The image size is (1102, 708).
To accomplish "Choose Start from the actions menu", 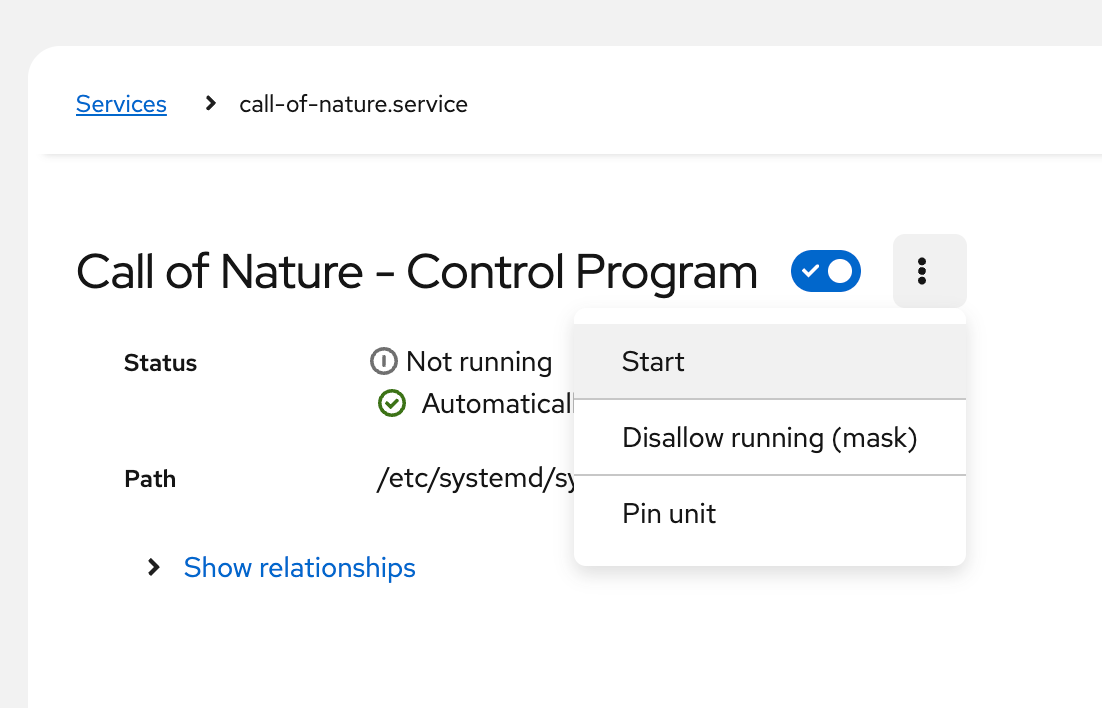I will 653,361.
